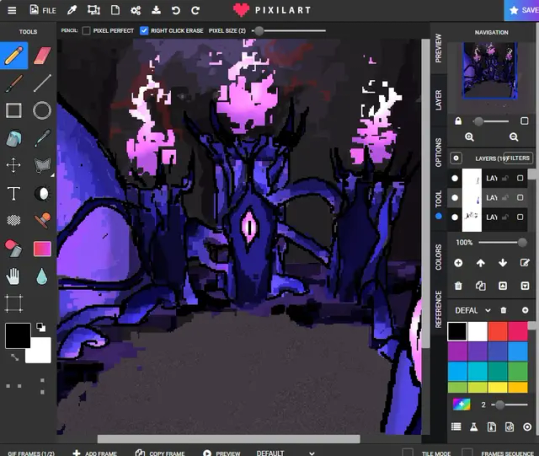Tick the checkbox on the third layer row
Screen dimensions: 539x456
(520, 217)
